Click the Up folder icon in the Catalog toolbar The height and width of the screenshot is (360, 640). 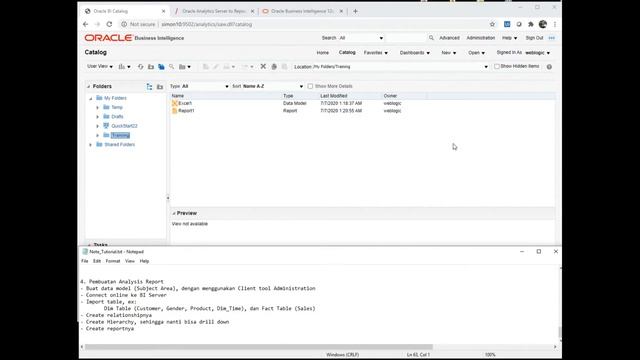click(x=151, y=67)
